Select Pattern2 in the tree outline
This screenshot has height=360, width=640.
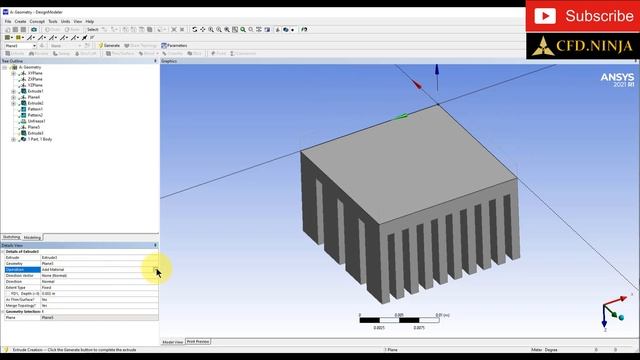[35, 115]
